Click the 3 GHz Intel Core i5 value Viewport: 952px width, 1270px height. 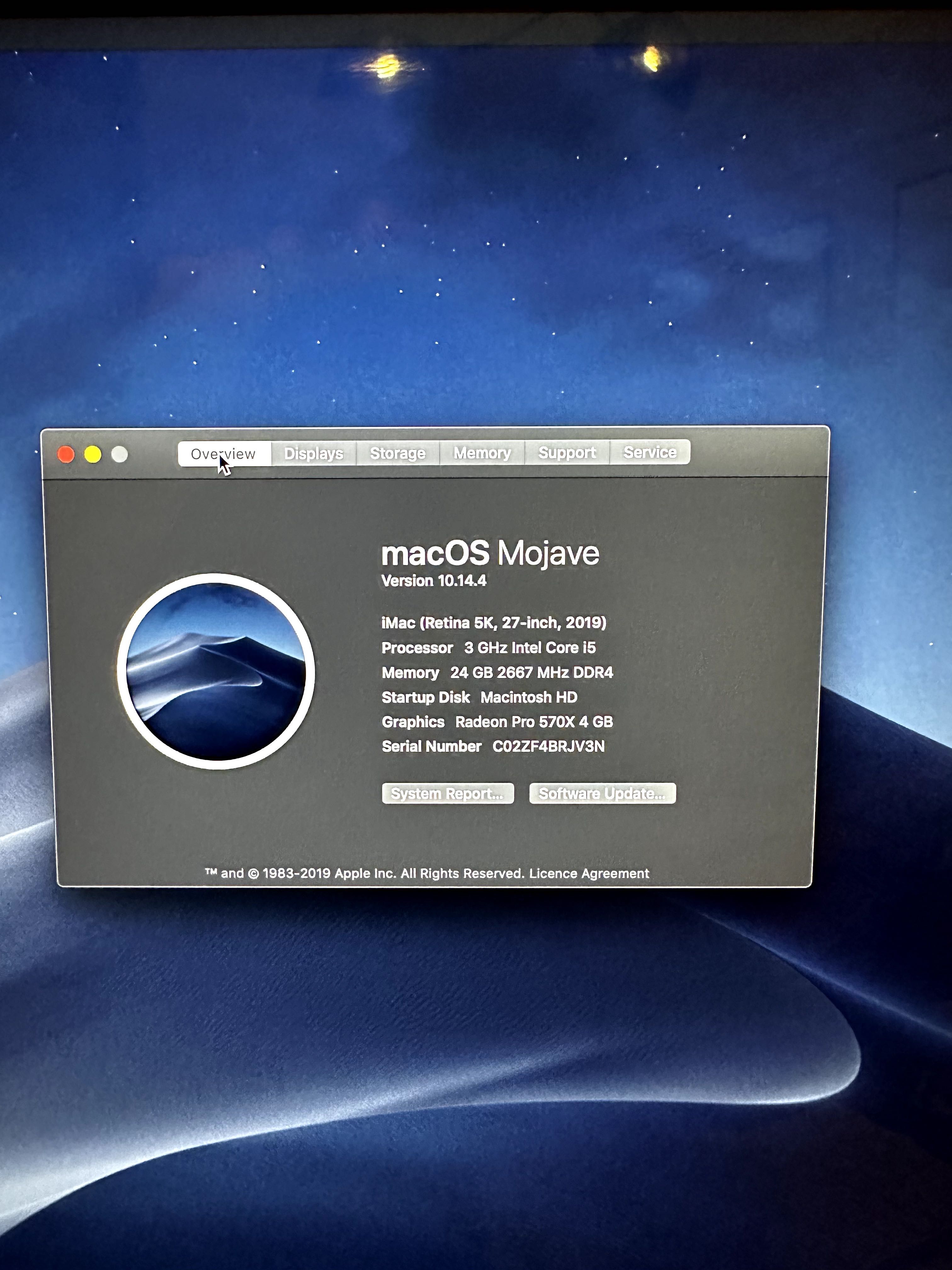[530, 648]
